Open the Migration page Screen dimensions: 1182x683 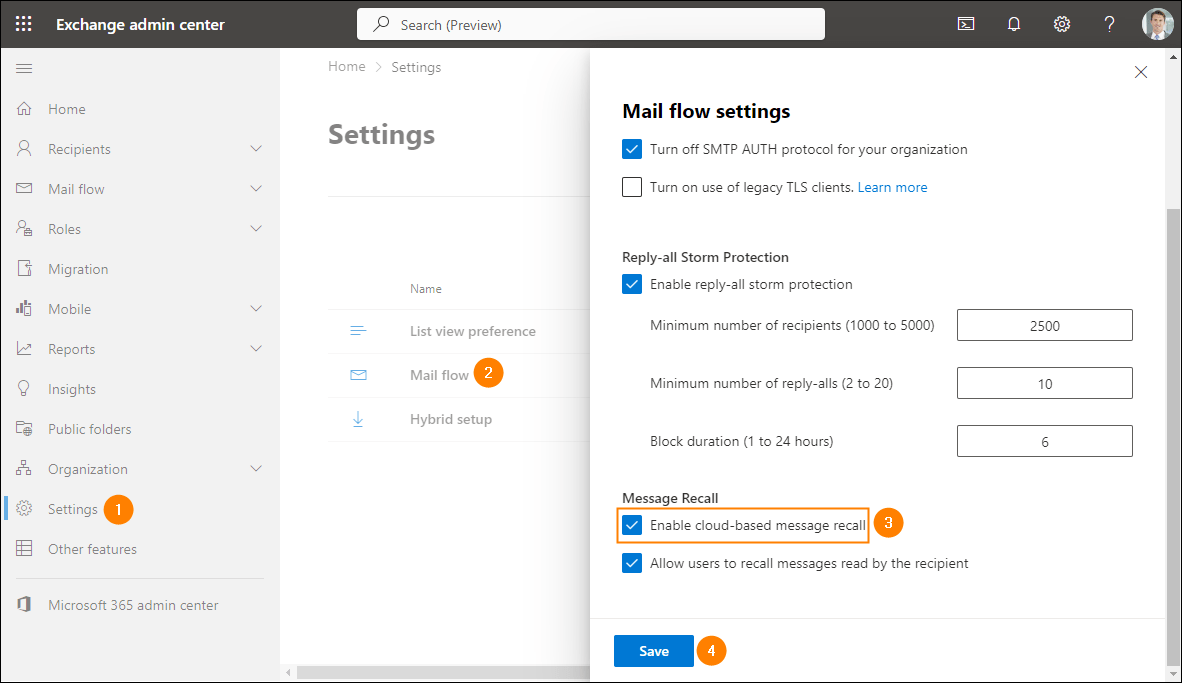tap(79, 268)
